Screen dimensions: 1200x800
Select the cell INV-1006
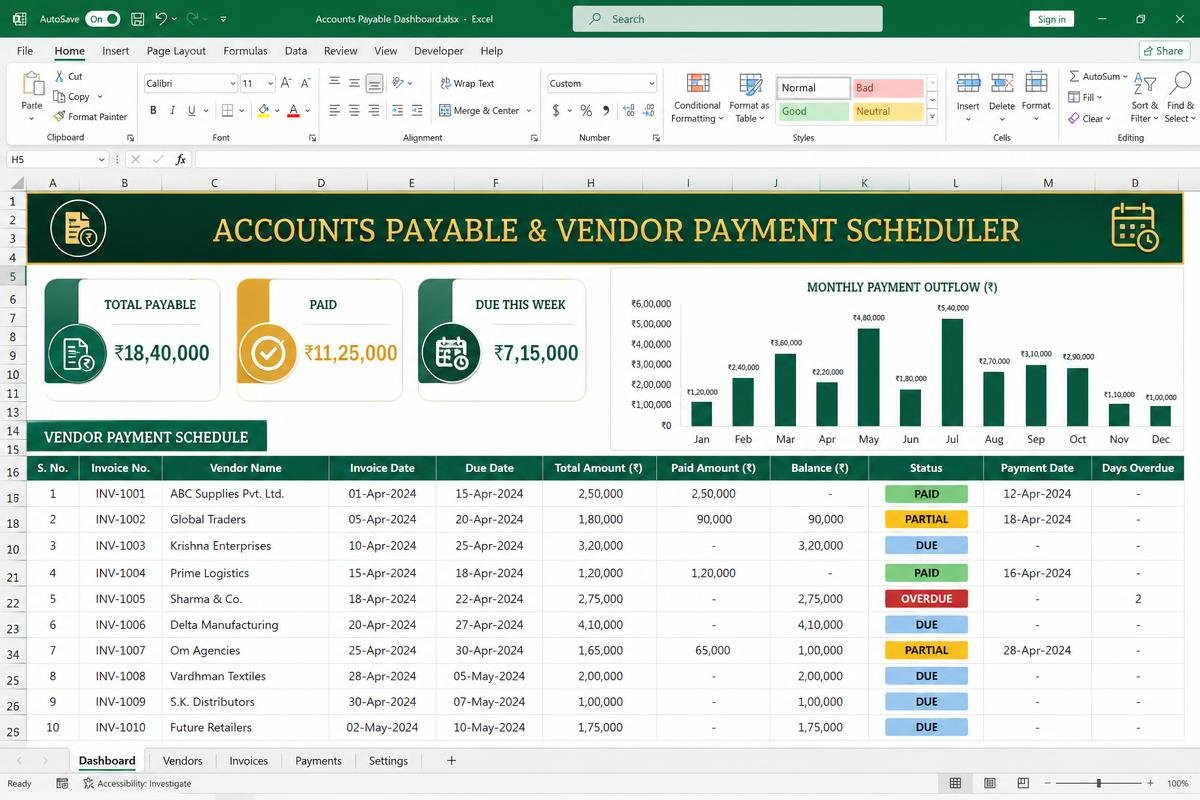coord(120,625)
